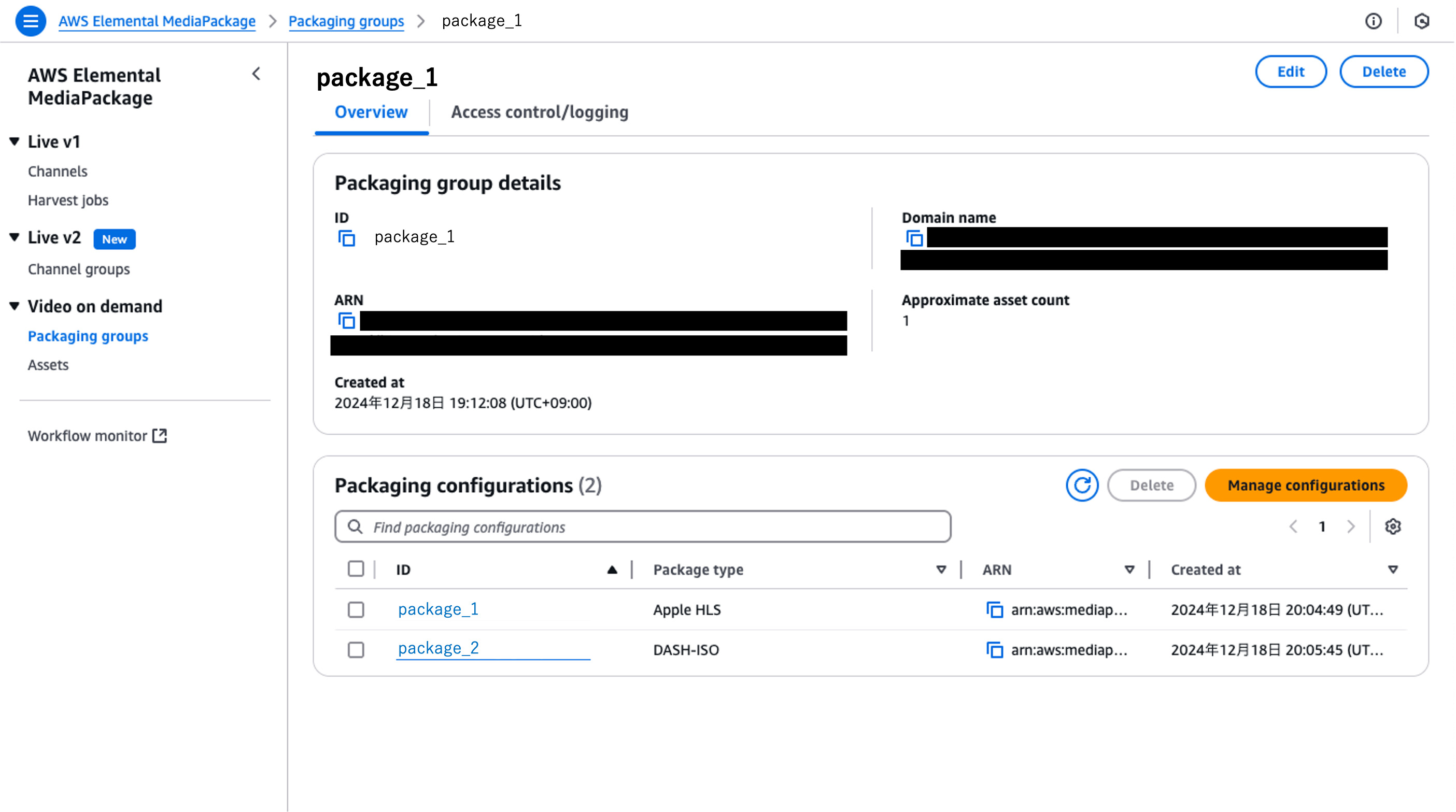
Task: Open Packaging groups in the sidebar
Action: tap(88, 336)
